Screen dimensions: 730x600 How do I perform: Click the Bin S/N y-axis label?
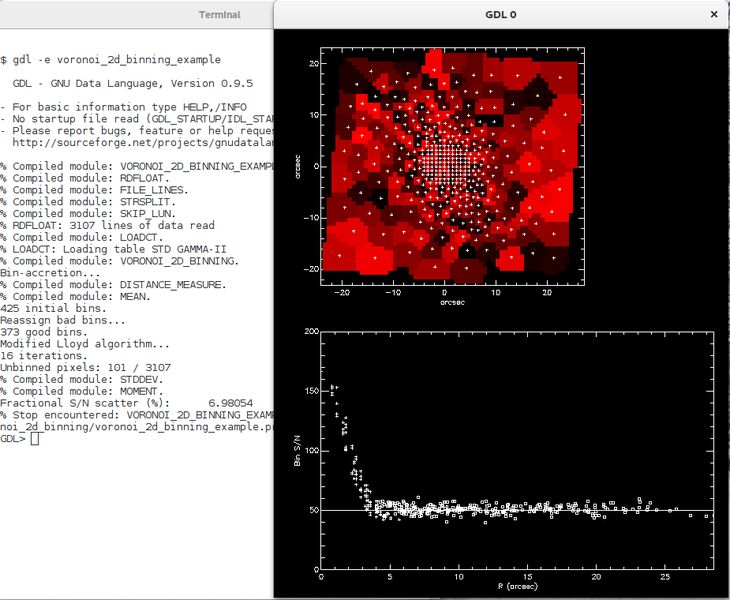pos(297,451)
